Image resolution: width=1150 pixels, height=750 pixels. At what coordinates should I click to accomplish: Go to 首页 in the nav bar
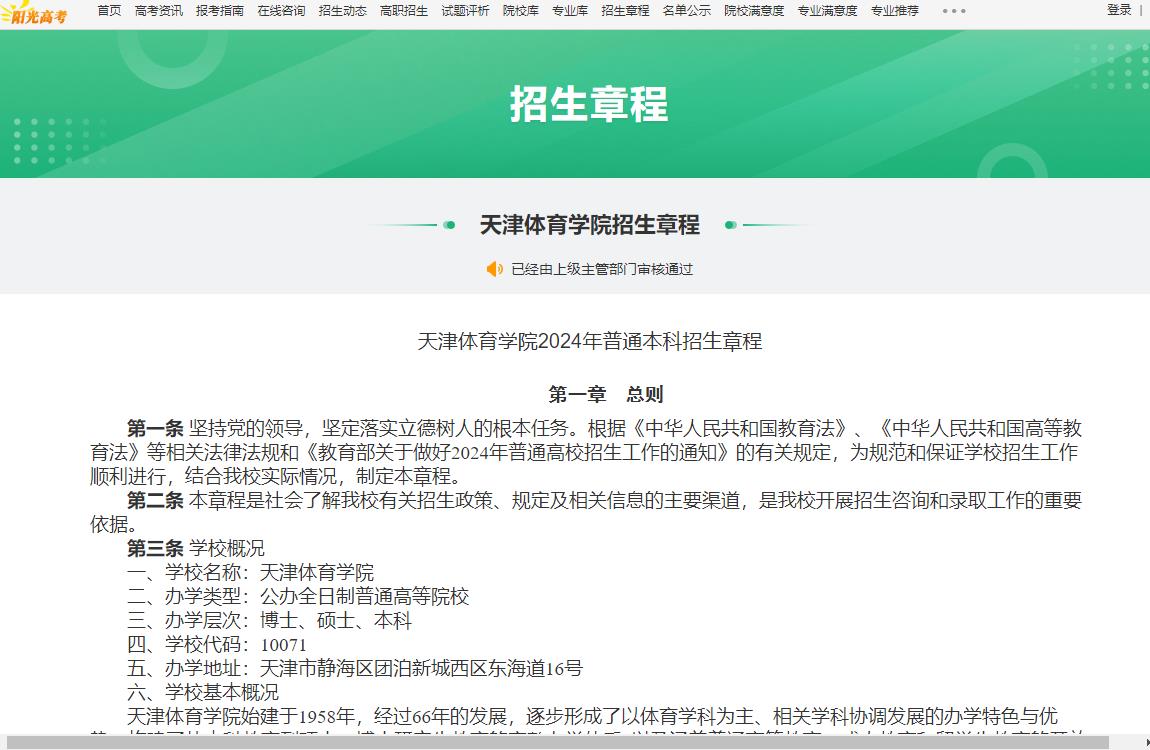(109, 10)
